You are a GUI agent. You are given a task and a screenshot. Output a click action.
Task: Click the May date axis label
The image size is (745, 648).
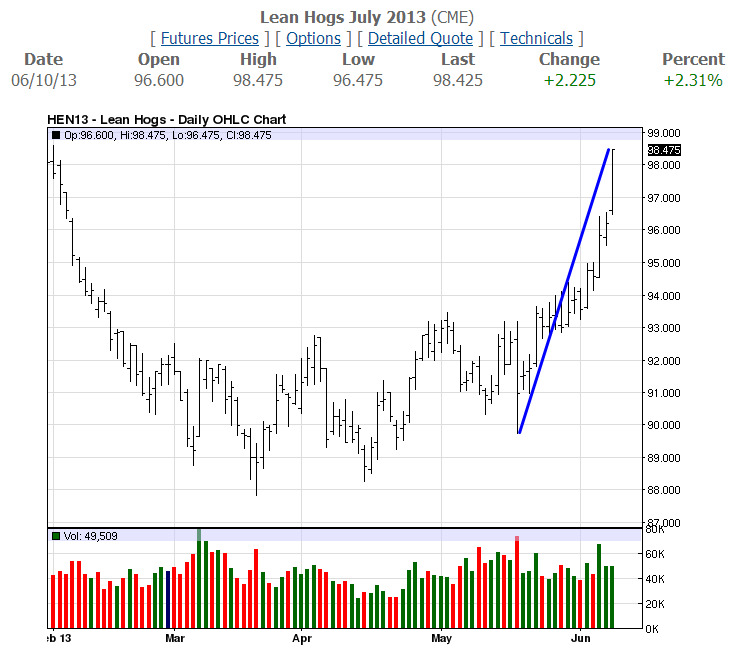[441, 638]
